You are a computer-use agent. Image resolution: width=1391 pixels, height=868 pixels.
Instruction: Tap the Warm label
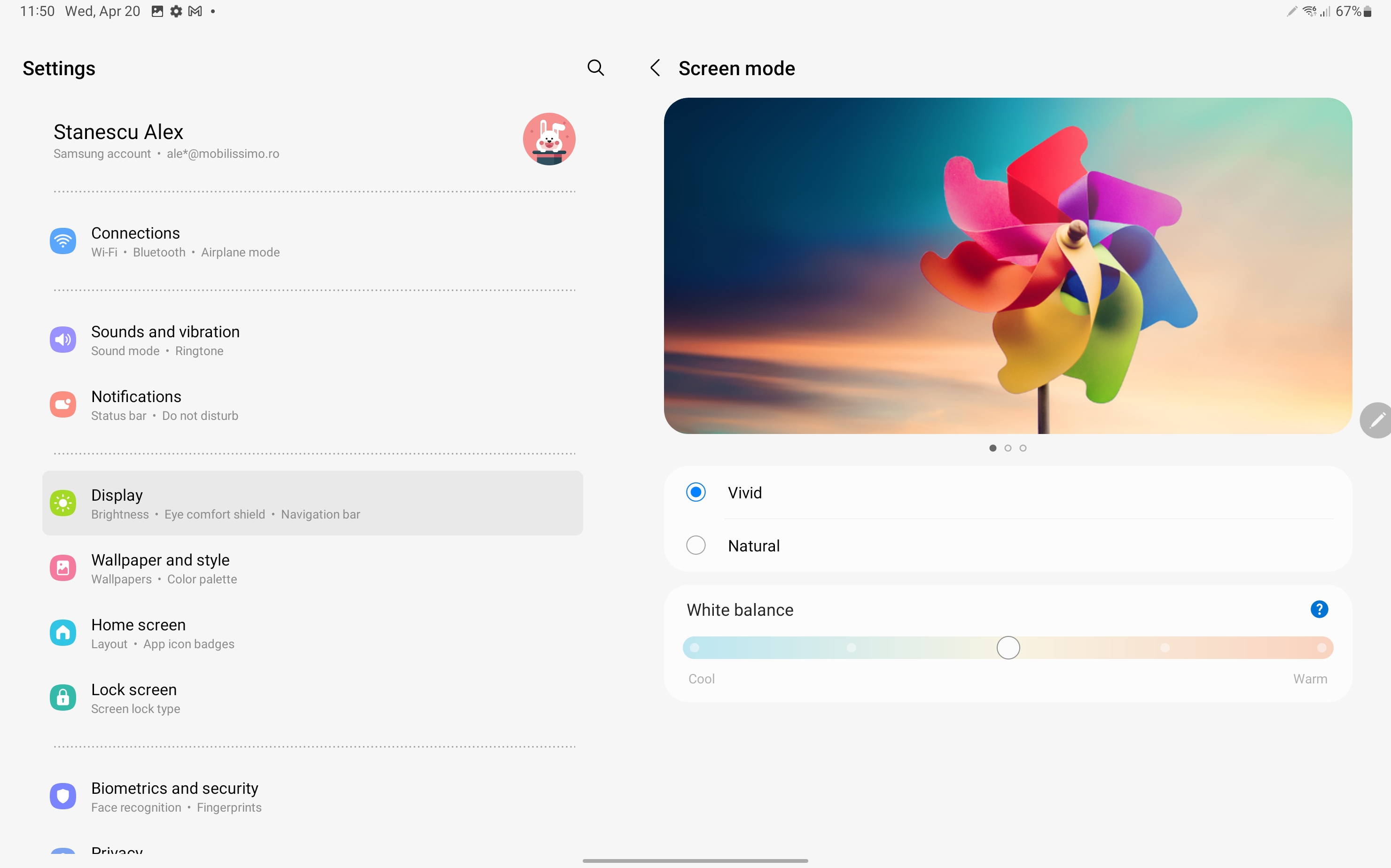coord(1310,679)
